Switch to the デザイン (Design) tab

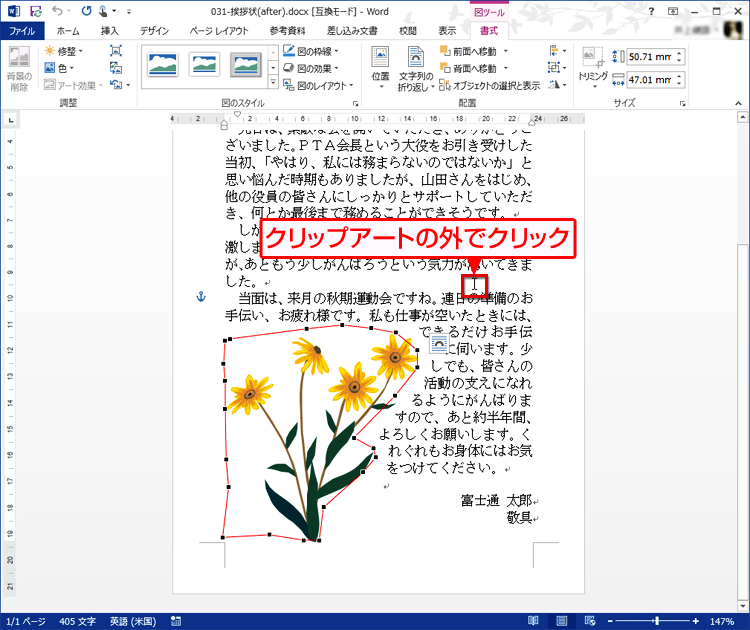point(154,31)
